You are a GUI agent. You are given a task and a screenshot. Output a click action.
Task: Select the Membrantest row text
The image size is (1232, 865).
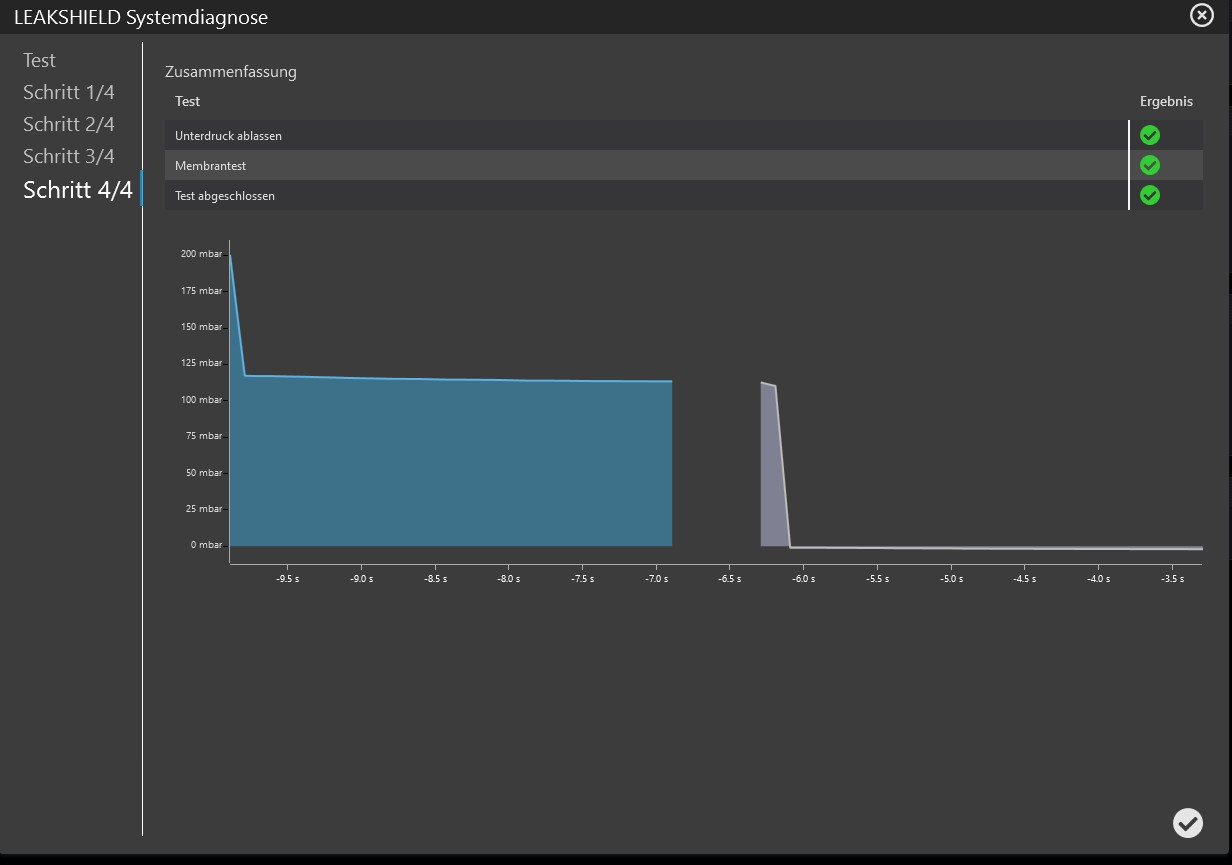[209, 166]
